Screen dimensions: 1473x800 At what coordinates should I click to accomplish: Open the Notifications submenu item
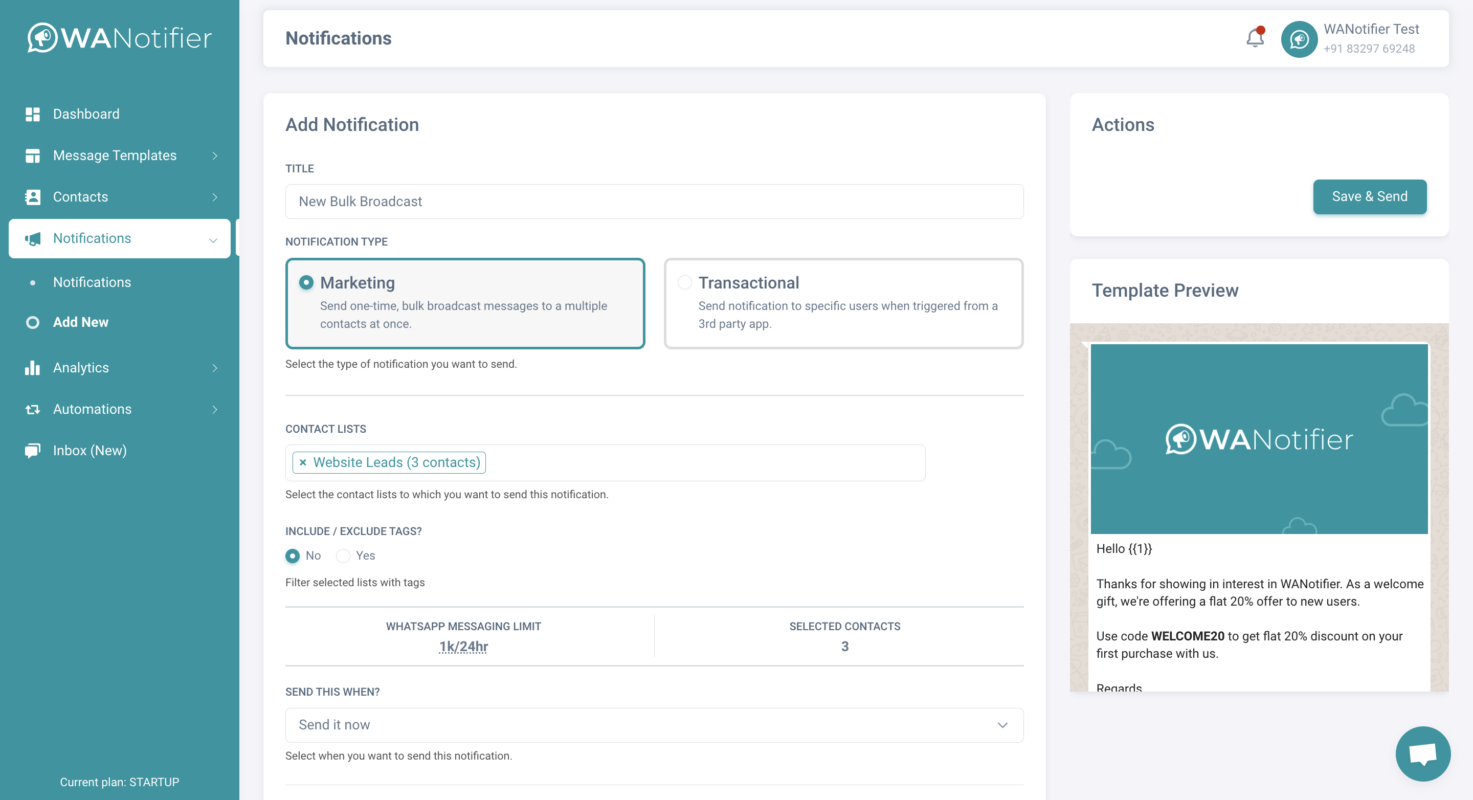click(x=92, y=282)
